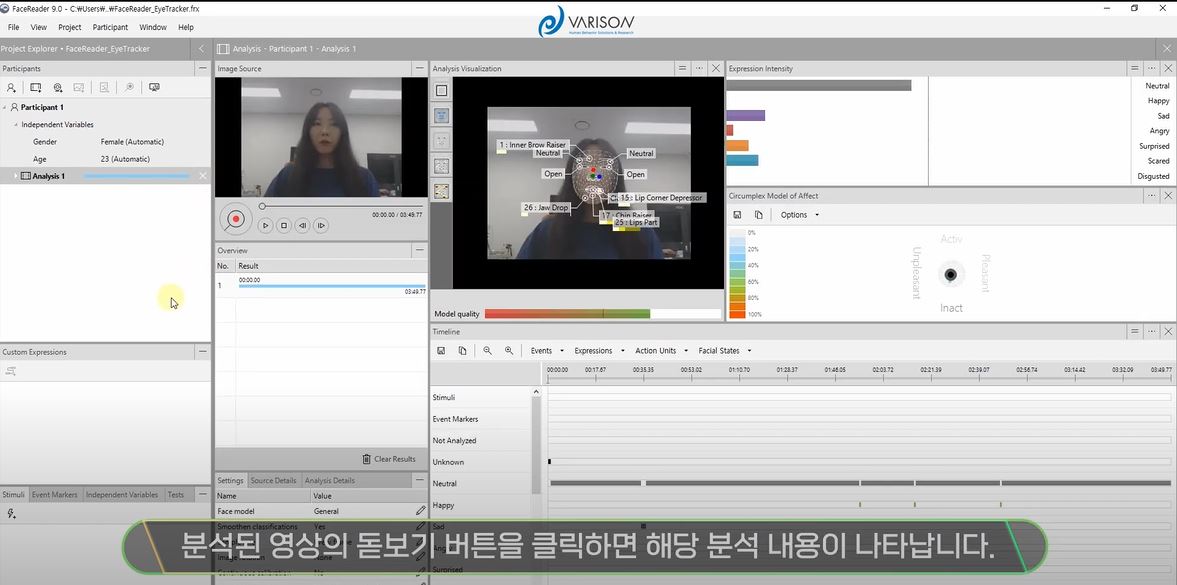
Task: Open the Events dropdown in Timeline
Action: point(546,351)
